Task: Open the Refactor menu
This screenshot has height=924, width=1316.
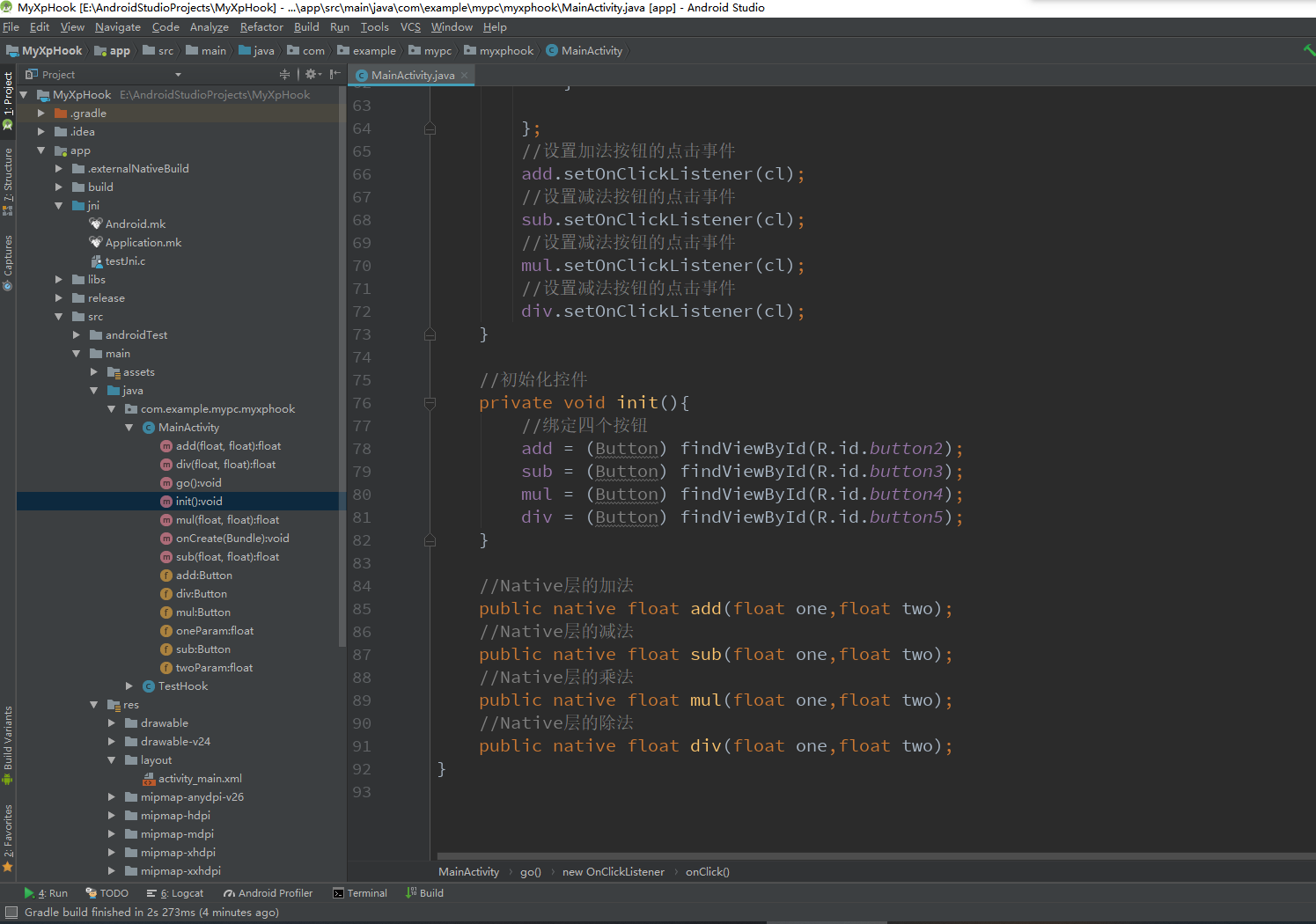Action: tap(261, 27)
